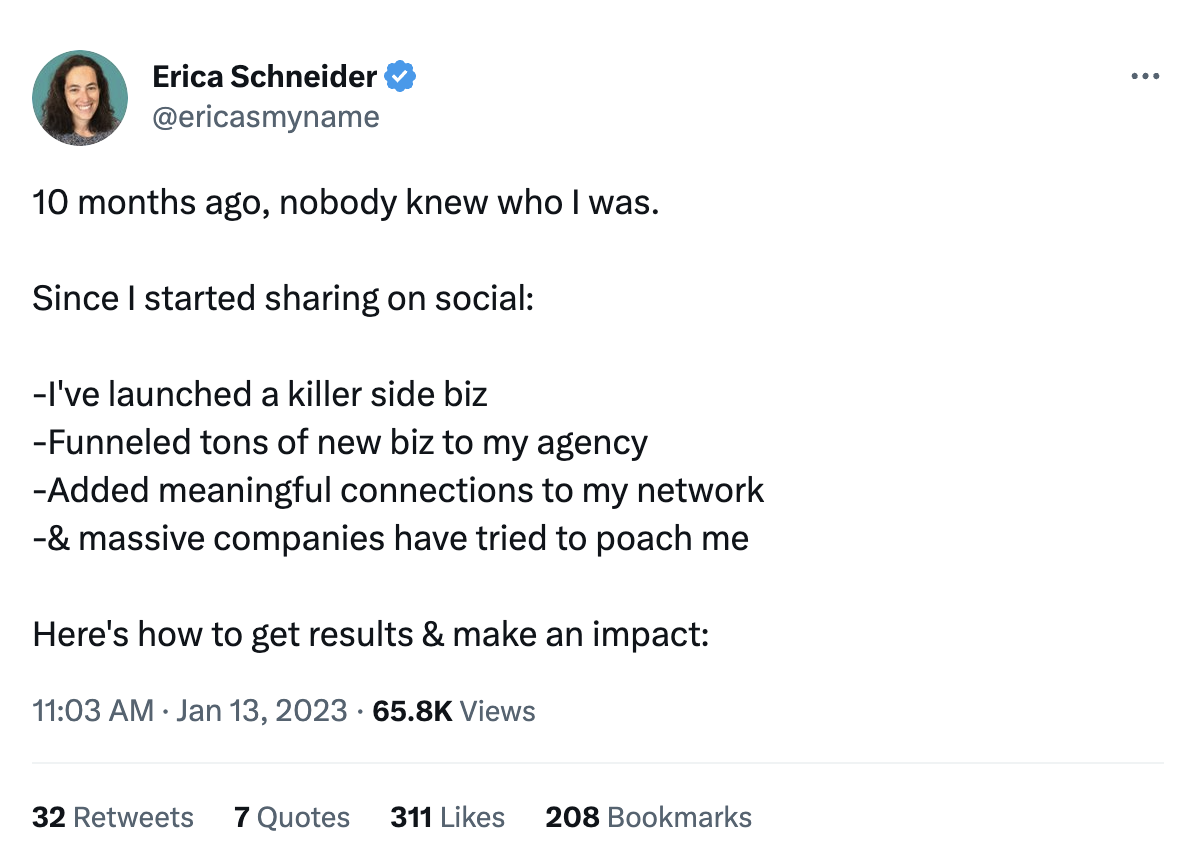Click the 11:03 AM timestamp
This screenshot has height=864, width=1196.
93,711
